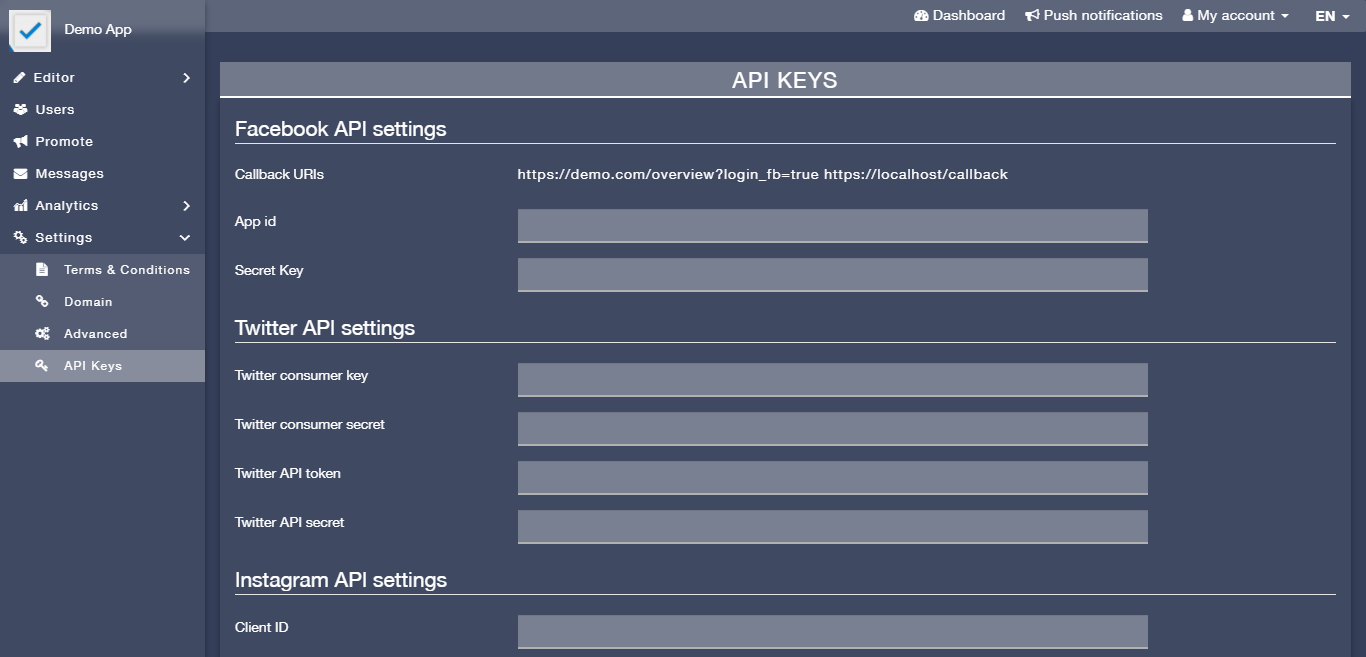Expand the Editor submenu chevron
Image resolution: width=1366 pixels, height=657 pixels.
(186, 78)
